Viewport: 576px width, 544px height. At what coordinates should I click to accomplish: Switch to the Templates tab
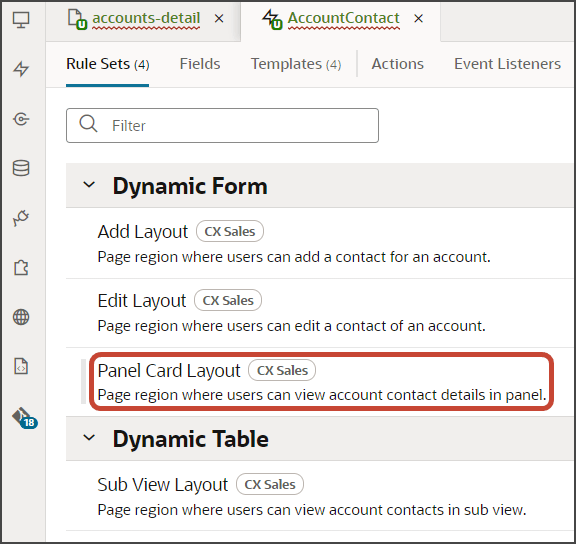pyautogui.click(x=296, y=64)
